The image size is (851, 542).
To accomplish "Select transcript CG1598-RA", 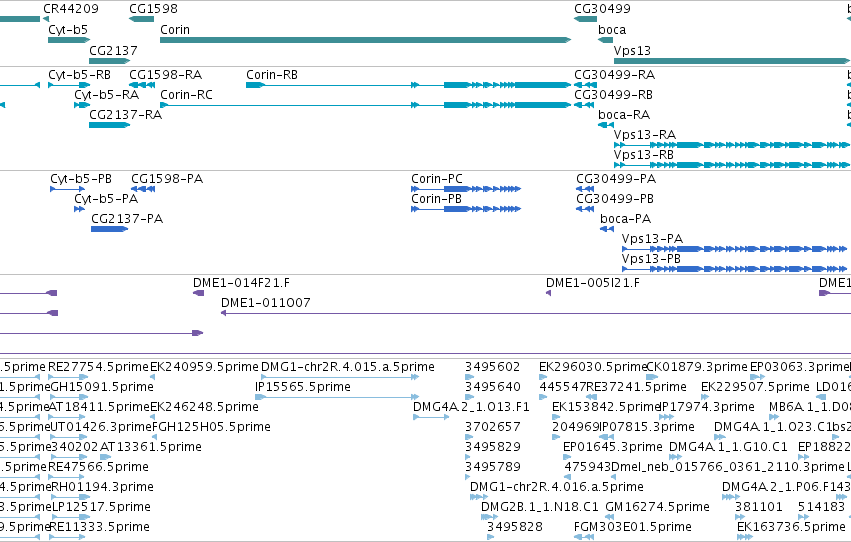I will (x=142, y=85).
